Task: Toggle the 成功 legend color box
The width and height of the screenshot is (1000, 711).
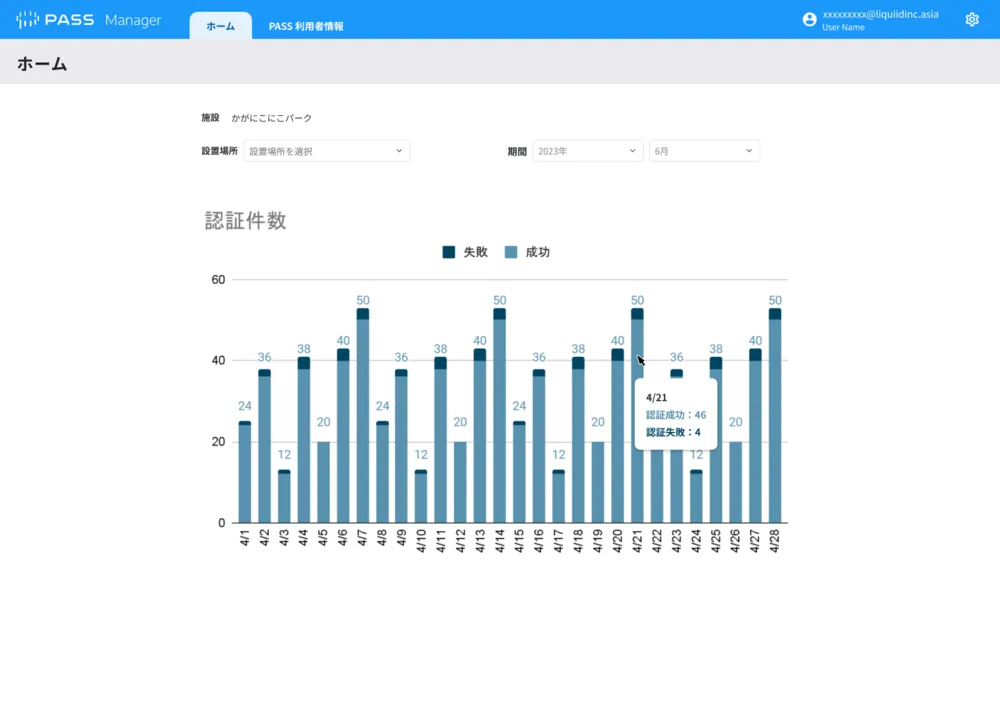Action: (511, 253)
